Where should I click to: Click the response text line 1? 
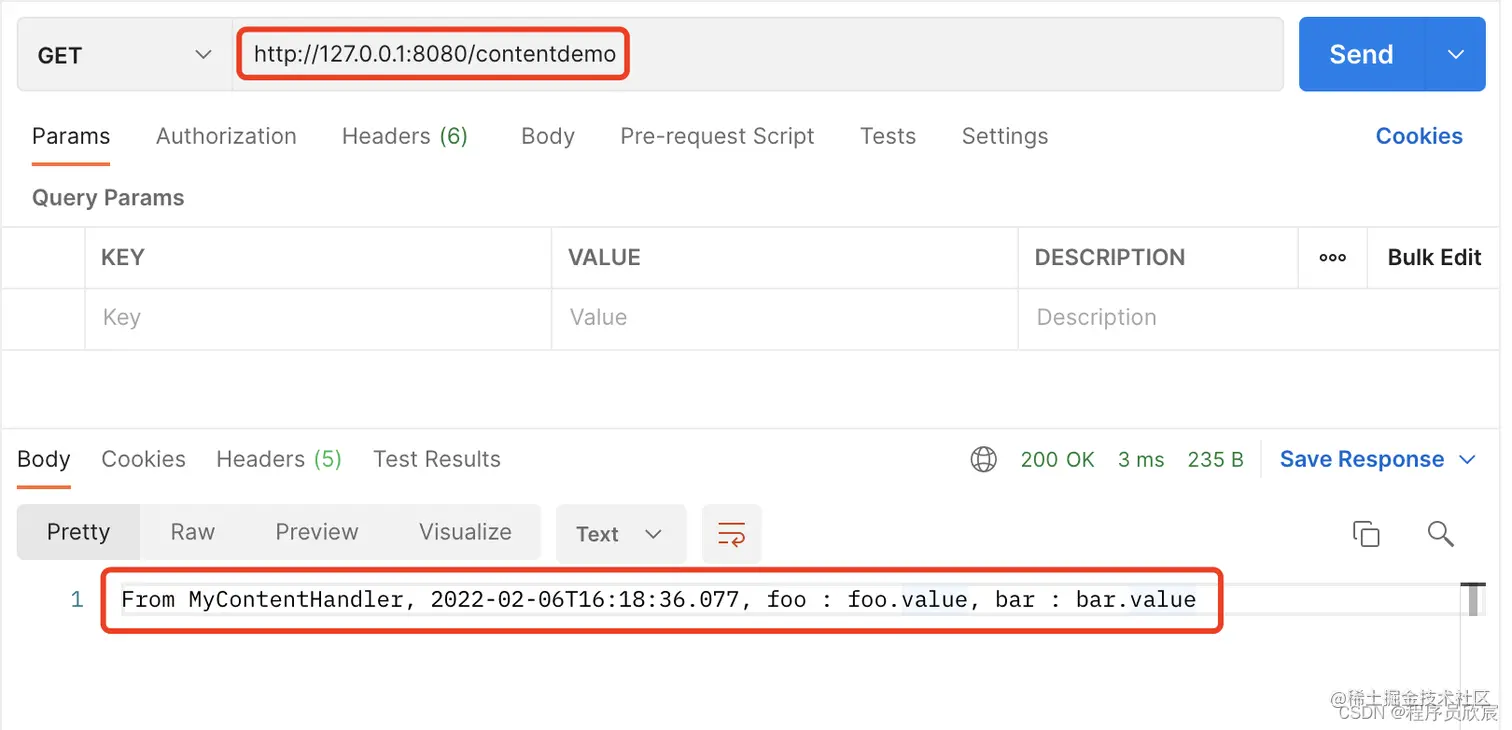coord(658,600)
